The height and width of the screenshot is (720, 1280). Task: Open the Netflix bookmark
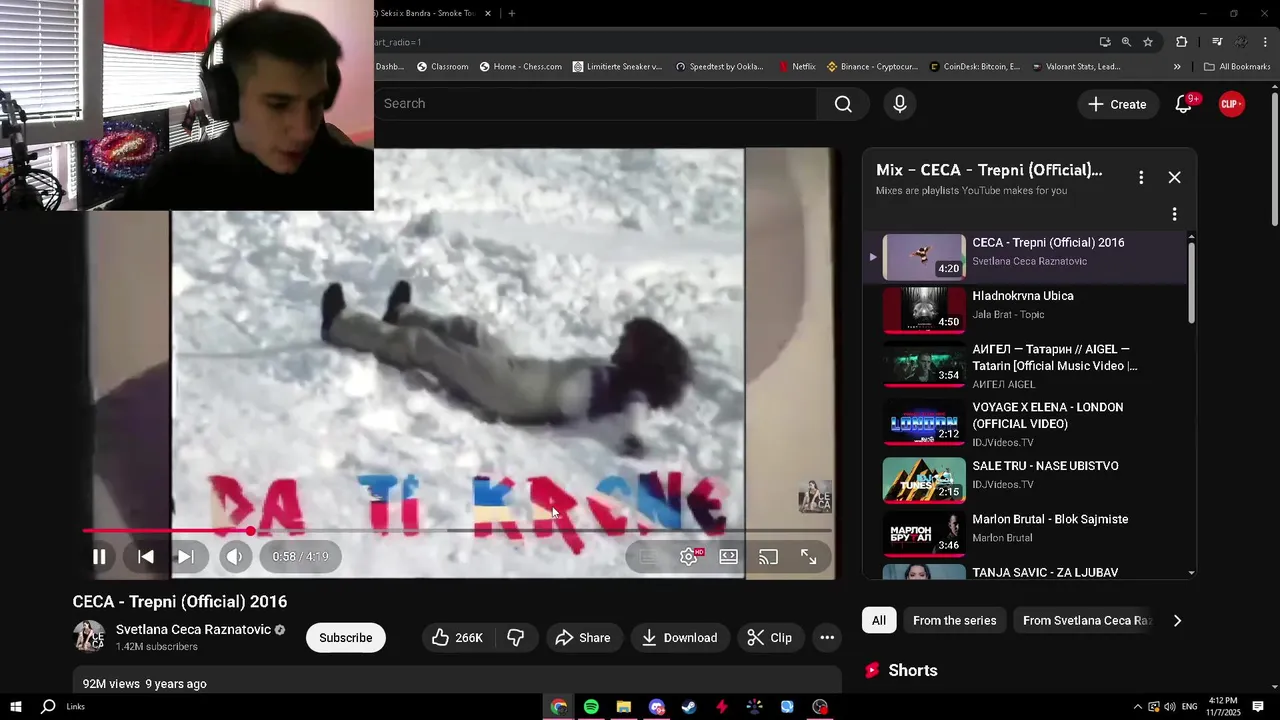[797, 67]
